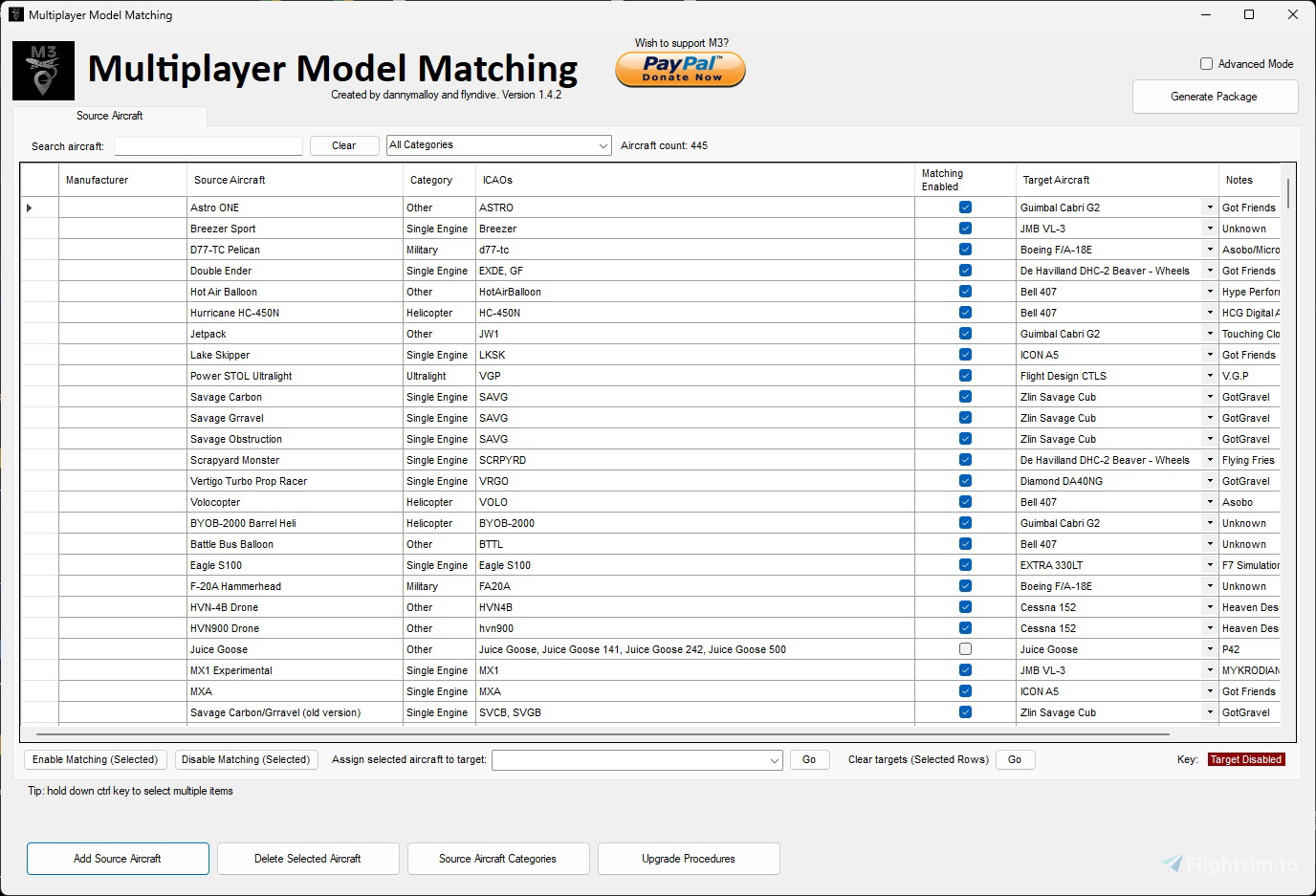This screenshot has width=1316, height=896.
Task: Click Disable Matching (Selected)
Action: pyautogui.click(x=246, y=759)
